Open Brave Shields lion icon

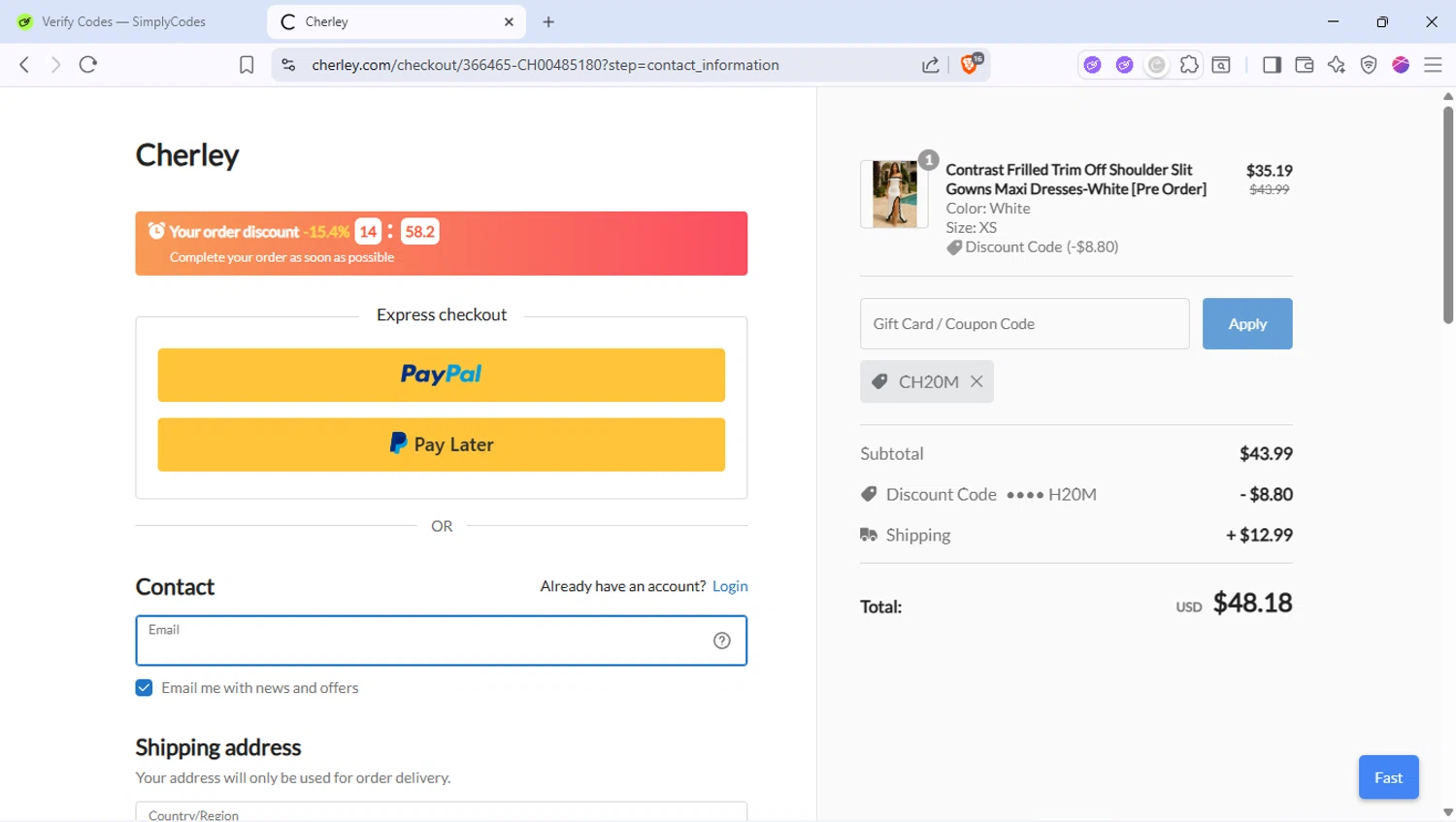tap(970, 64)
